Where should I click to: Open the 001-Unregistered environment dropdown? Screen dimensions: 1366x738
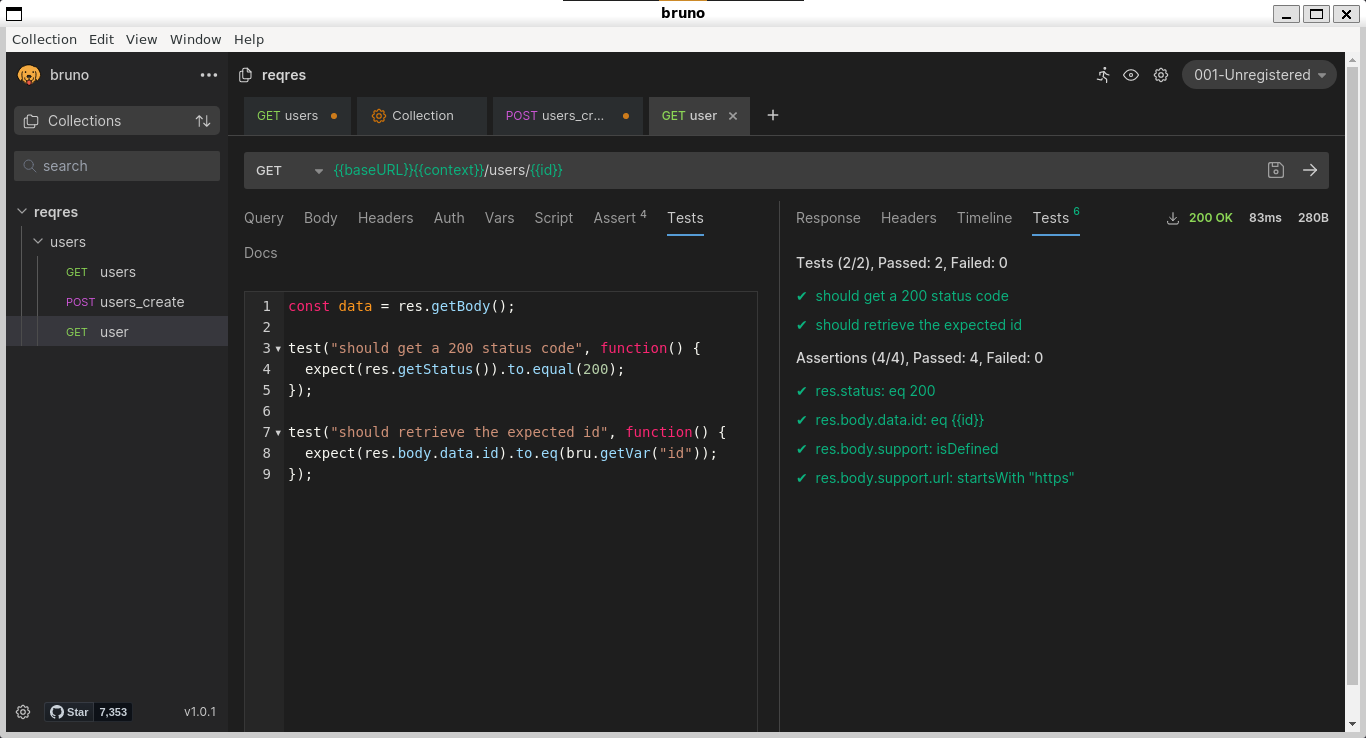[x=1258, y=74]
